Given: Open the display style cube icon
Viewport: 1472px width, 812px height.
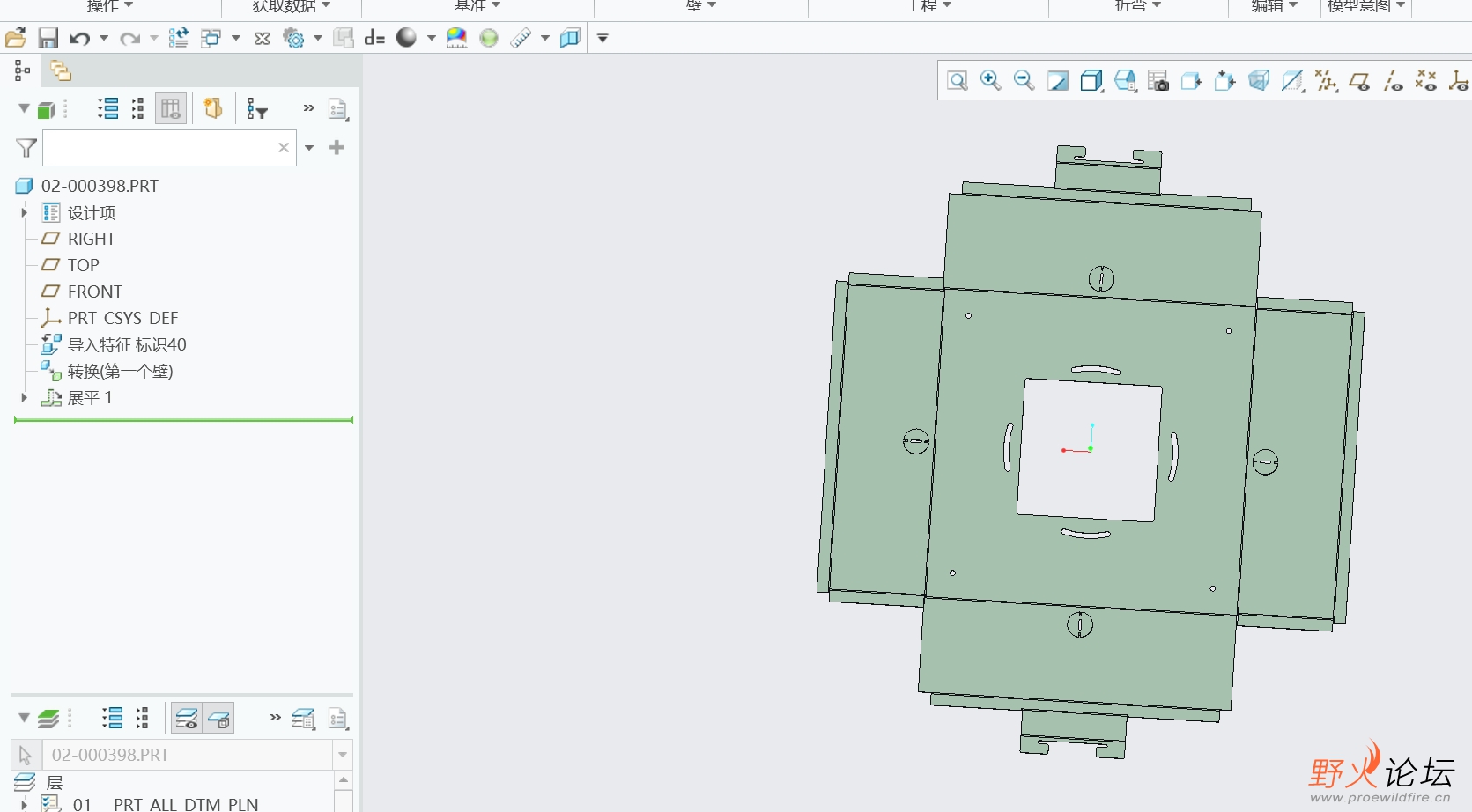Looking at the screenshot, I should point(1091,81).
